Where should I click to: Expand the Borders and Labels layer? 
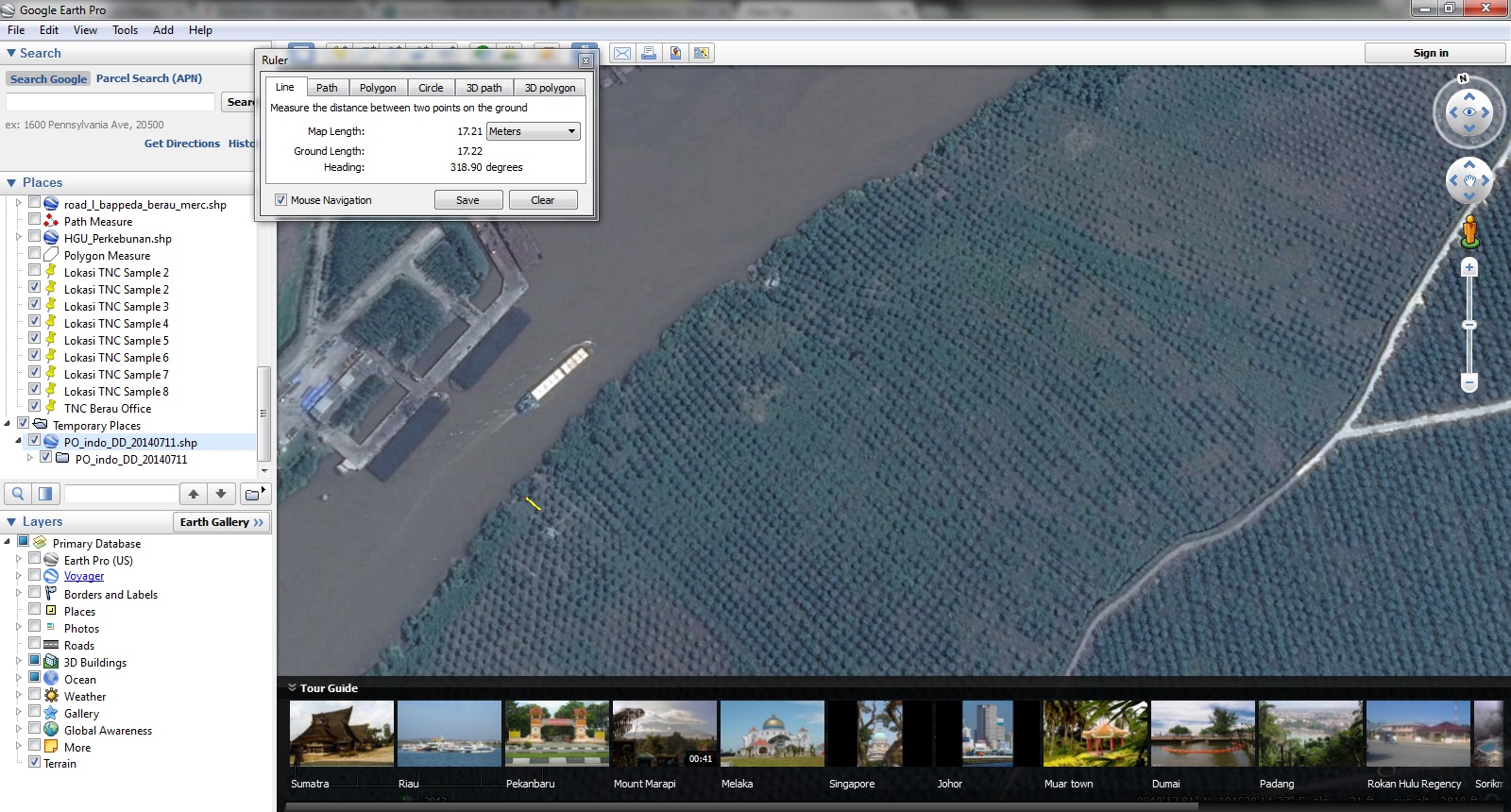click(x=18, y=594)
